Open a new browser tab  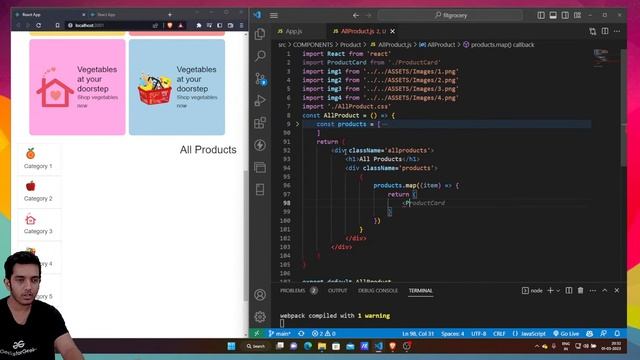pyautogui.click(x=170, y=15)
